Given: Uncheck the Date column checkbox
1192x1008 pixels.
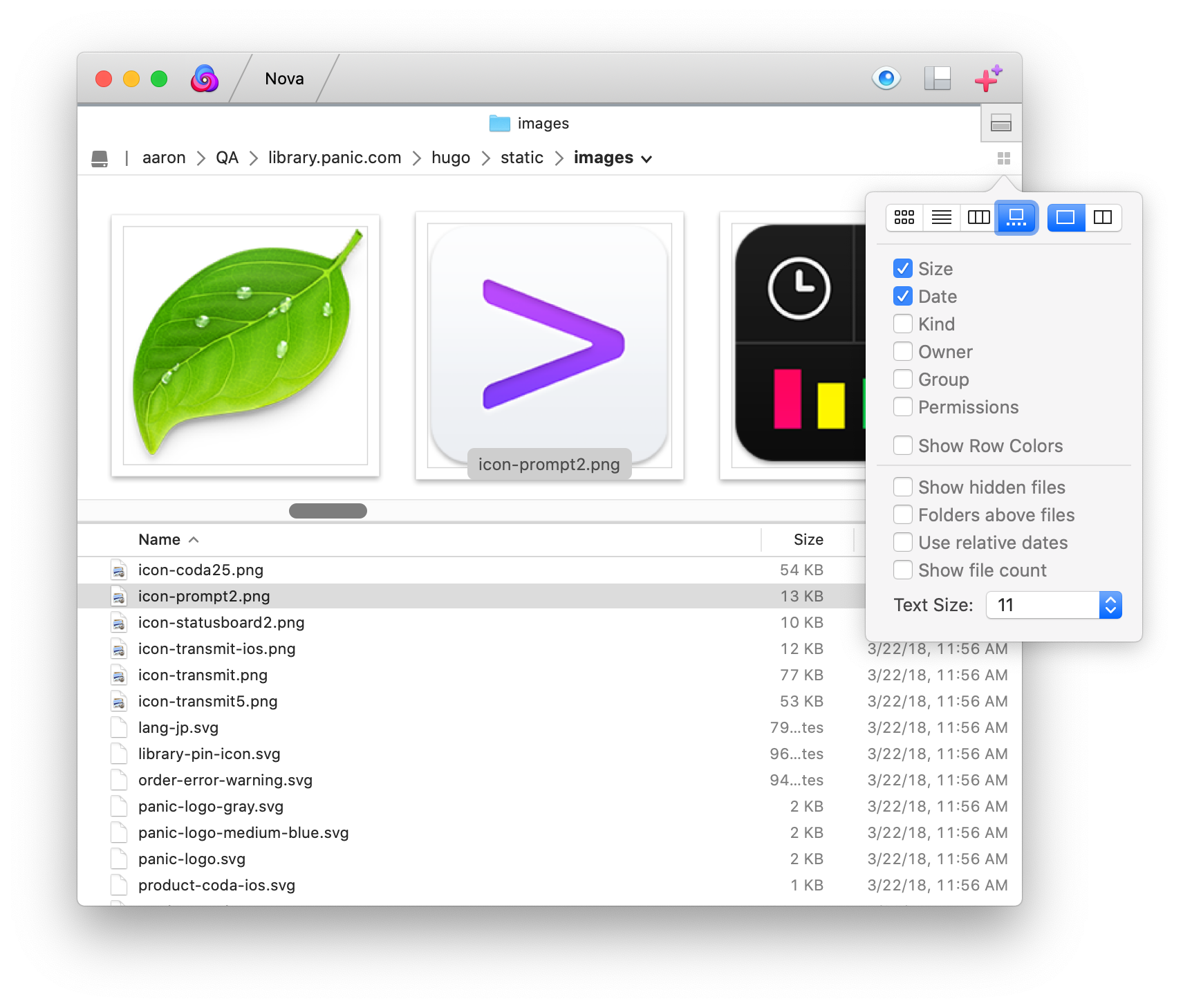Looking at the screenshot, I should (x=903, y=296).
